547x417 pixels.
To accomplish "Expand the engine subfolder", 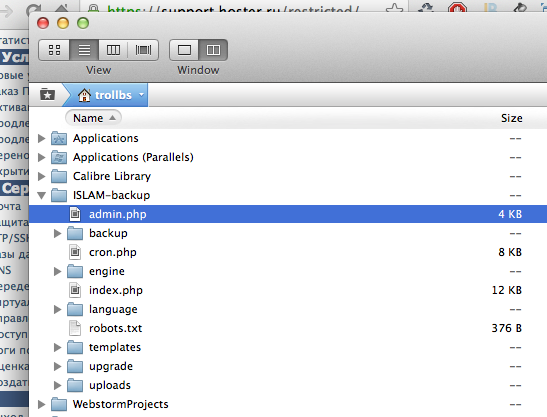I will pyautogui.click(x=58, y=271).
